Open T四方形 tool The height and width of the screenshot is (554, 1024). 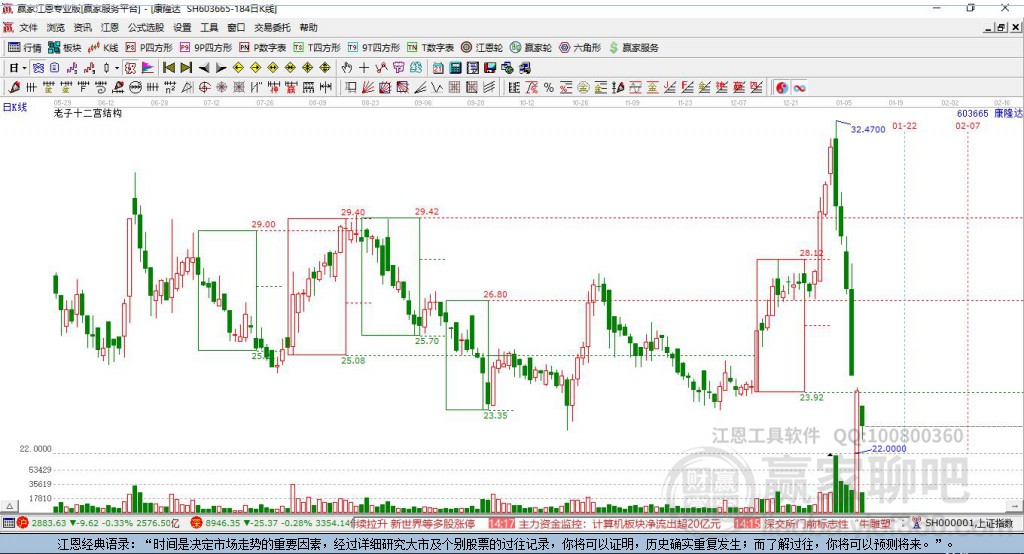tap(317, 48)
